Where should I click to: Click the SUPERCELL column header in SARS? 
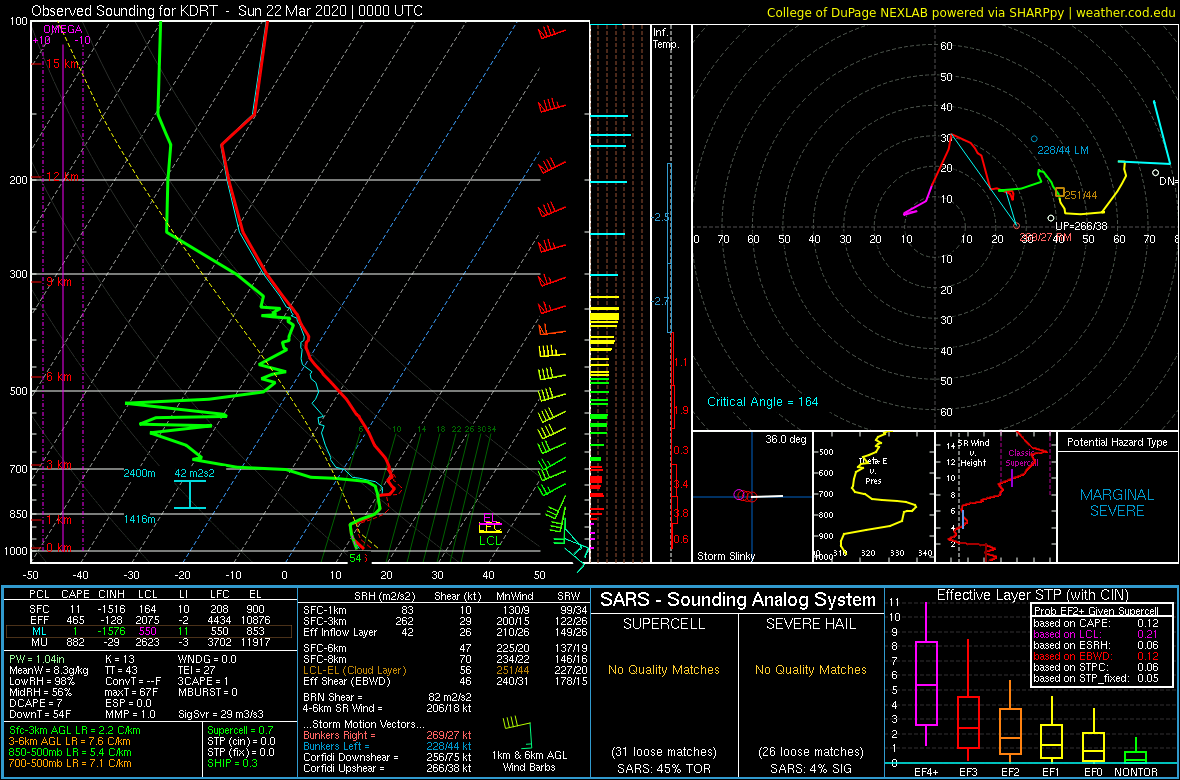point(664,625)
